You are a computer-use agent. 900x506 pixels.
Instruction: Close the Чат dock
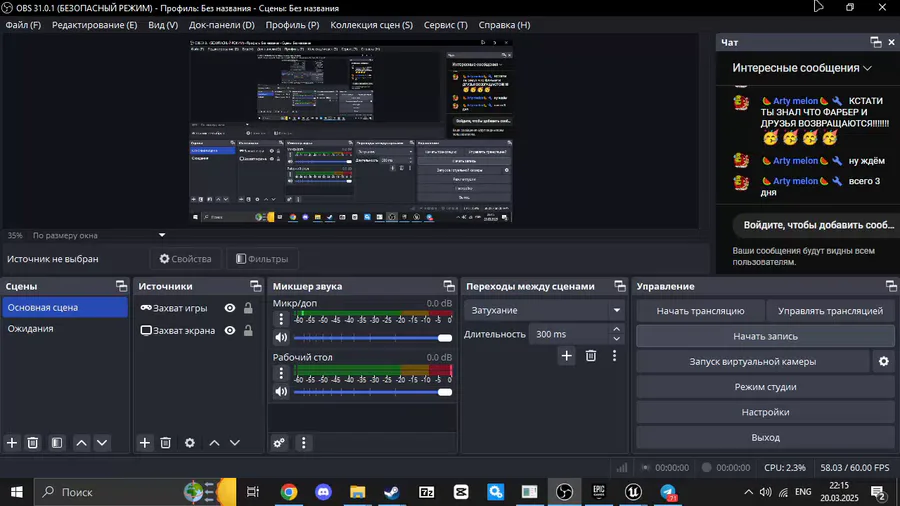click(x=891, y=42)
